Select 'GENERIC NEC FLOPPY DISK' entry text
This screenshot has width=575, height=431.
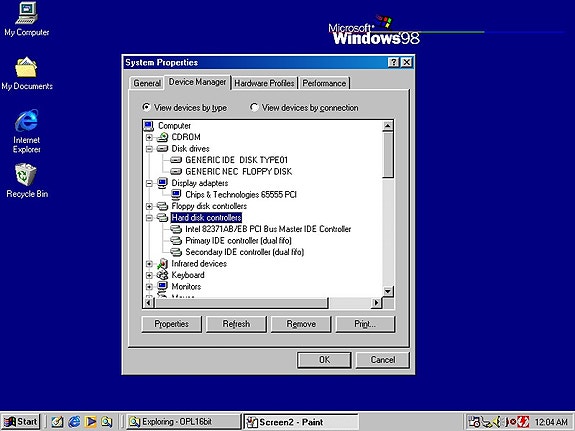click(238, 171)
